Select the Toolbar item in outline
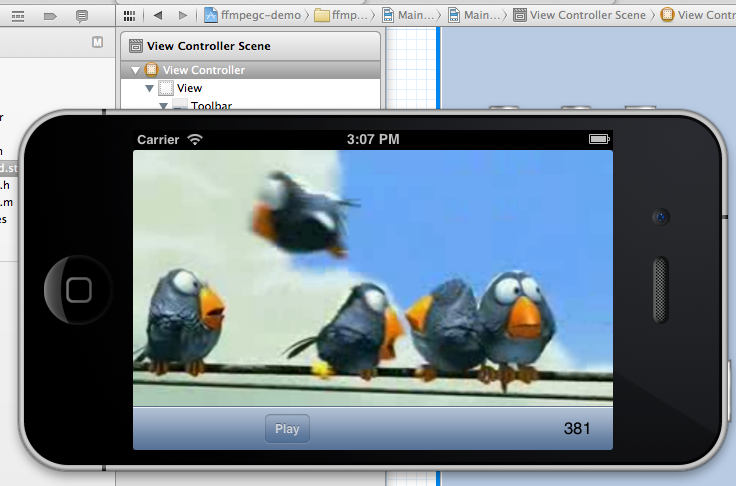 pos(211,105)
